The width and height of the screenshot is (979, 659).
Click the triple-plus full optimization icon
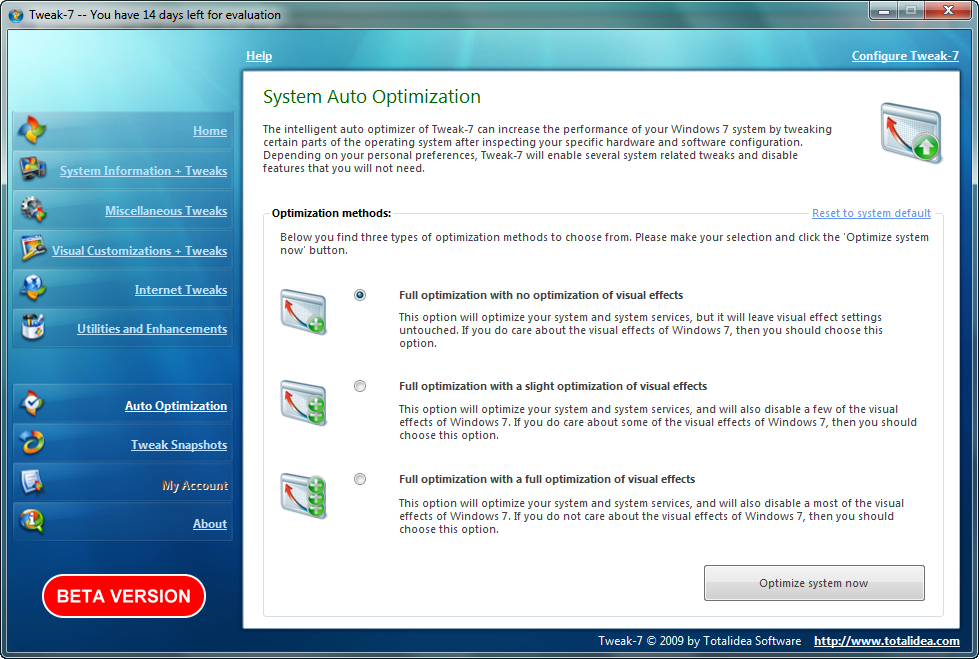(x=303, y=497)
